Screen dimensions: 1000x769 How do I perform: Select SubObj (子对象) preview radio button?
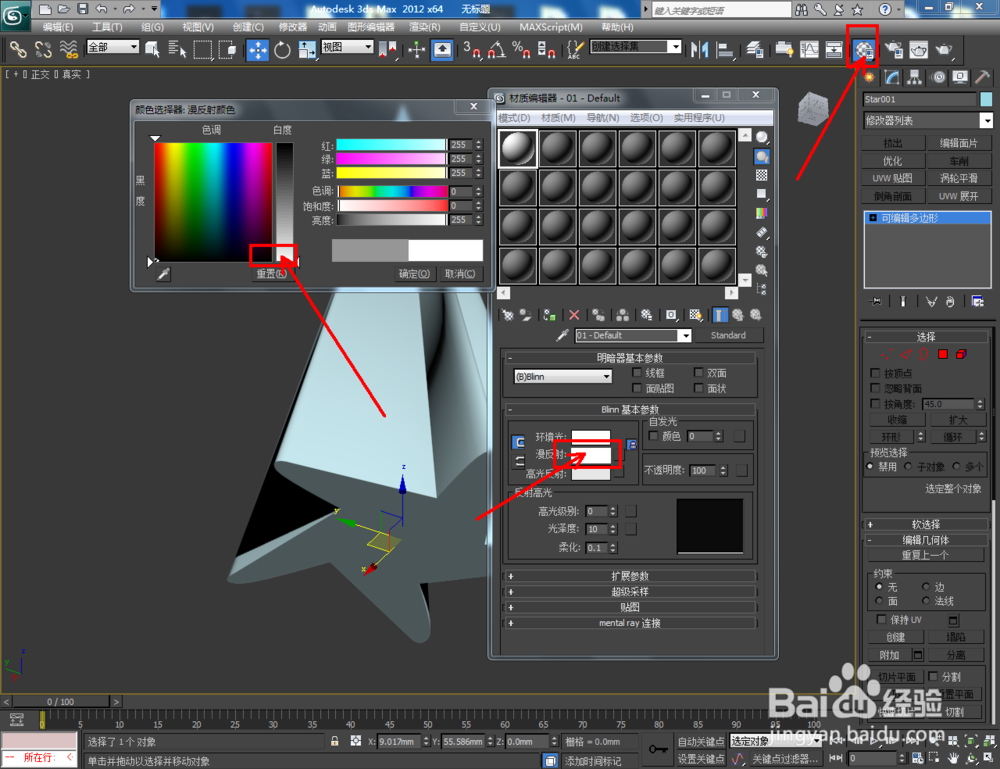(x=908, y=466)
